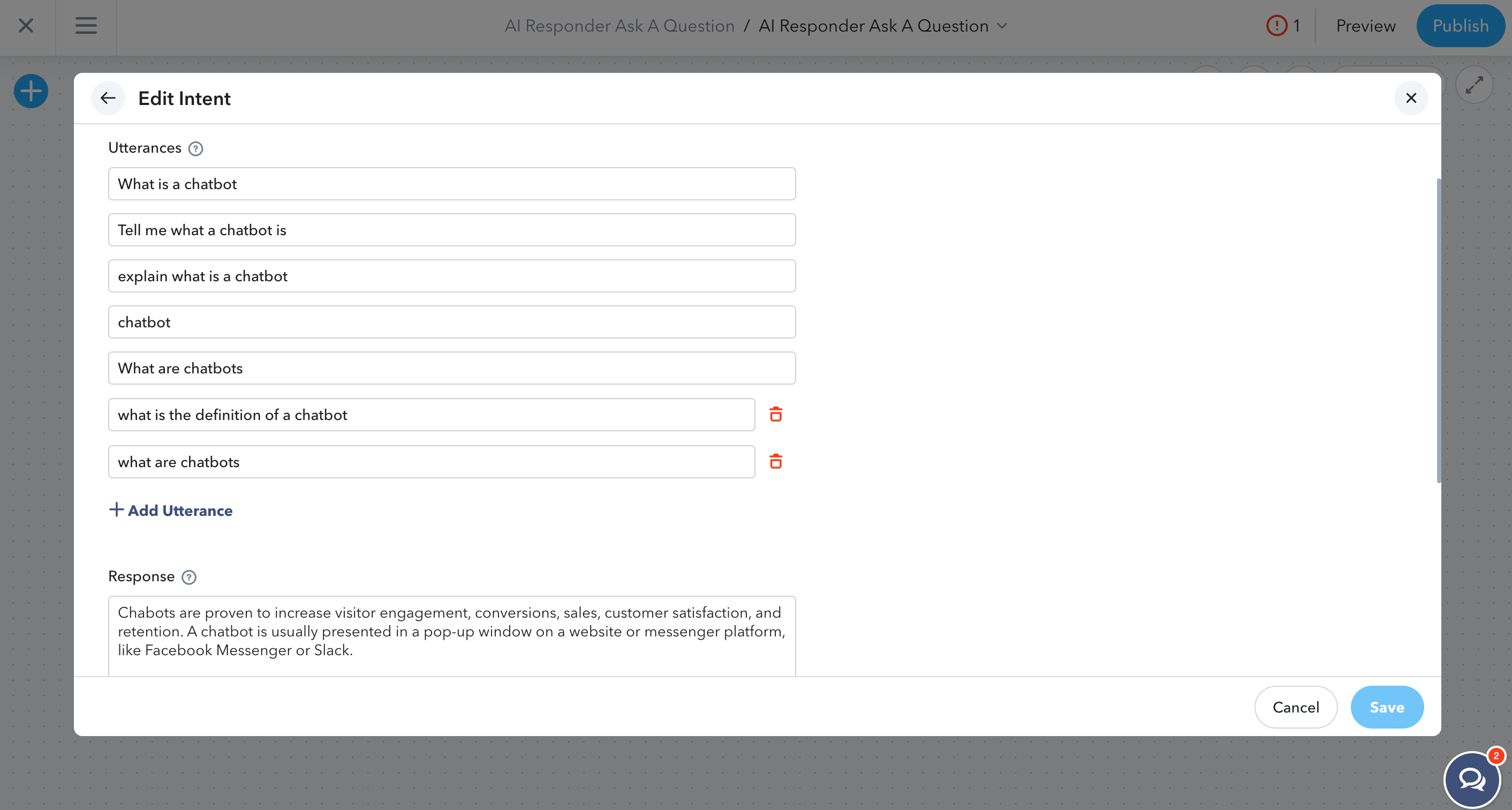Click the close X icon on dialog
Viewport: 1512px width, 810px height.
[1410, 98]
